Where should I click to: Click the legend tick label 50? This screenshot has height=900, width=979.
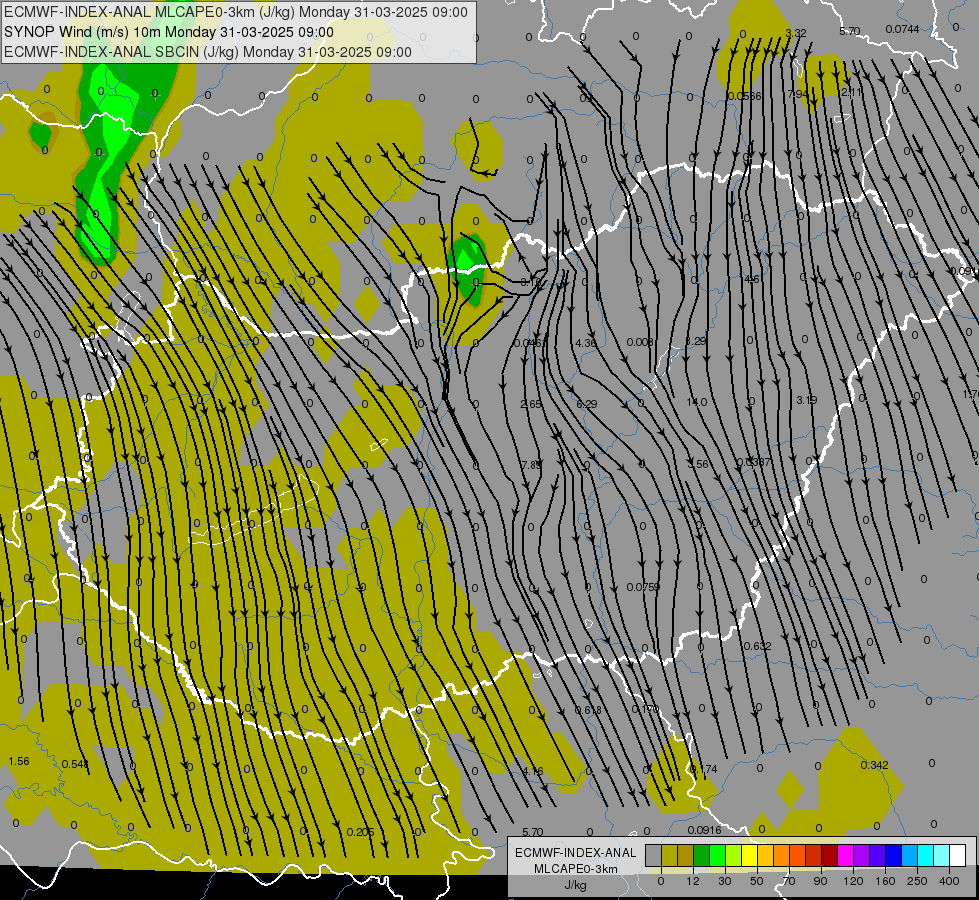[757, 881]
